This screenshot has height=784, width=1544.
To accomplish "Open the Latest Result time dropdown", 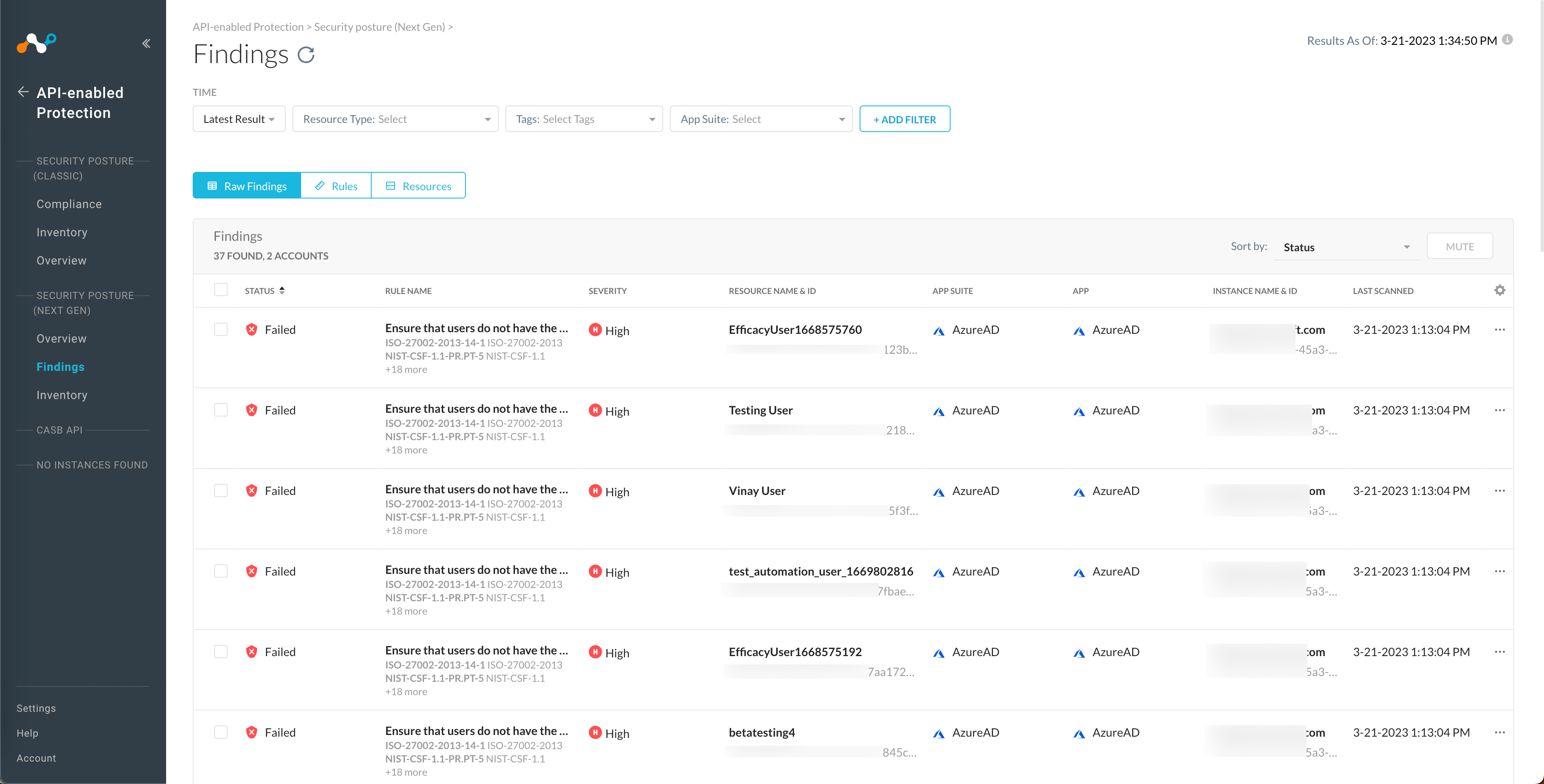I will [x=239, y=119].
